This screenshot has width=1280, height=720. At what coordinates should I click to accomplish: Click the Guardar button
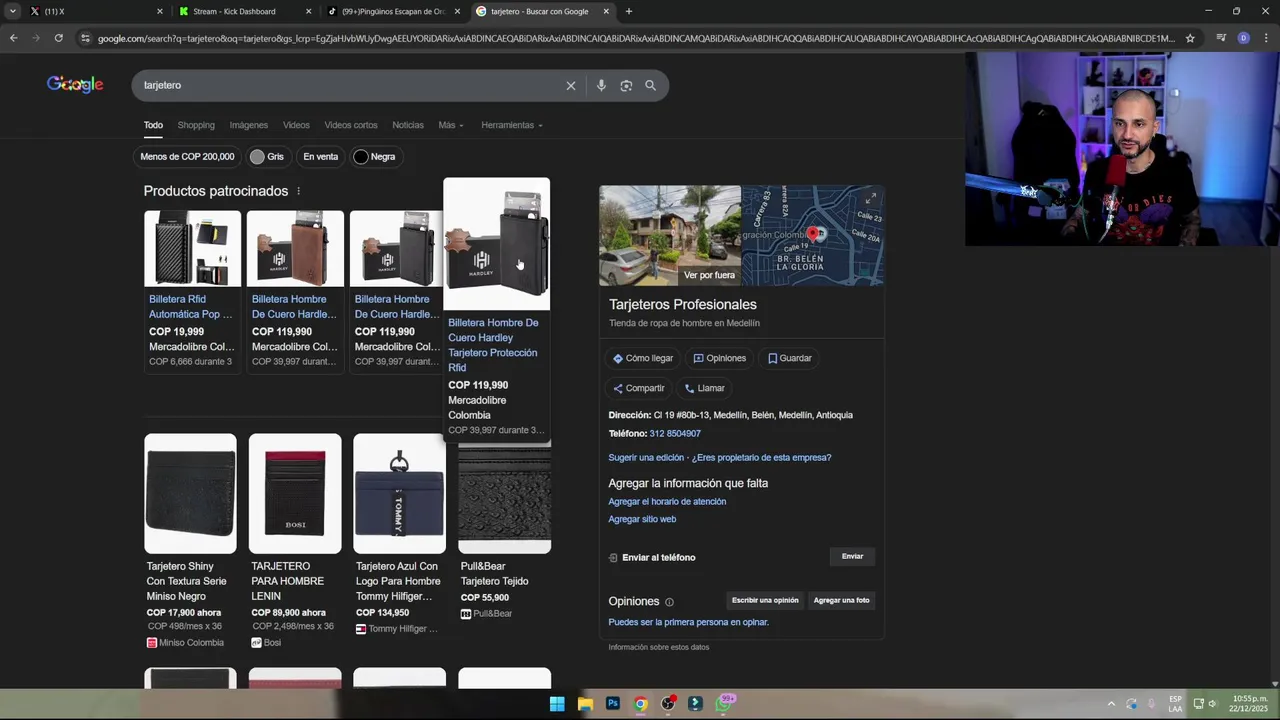790,358
